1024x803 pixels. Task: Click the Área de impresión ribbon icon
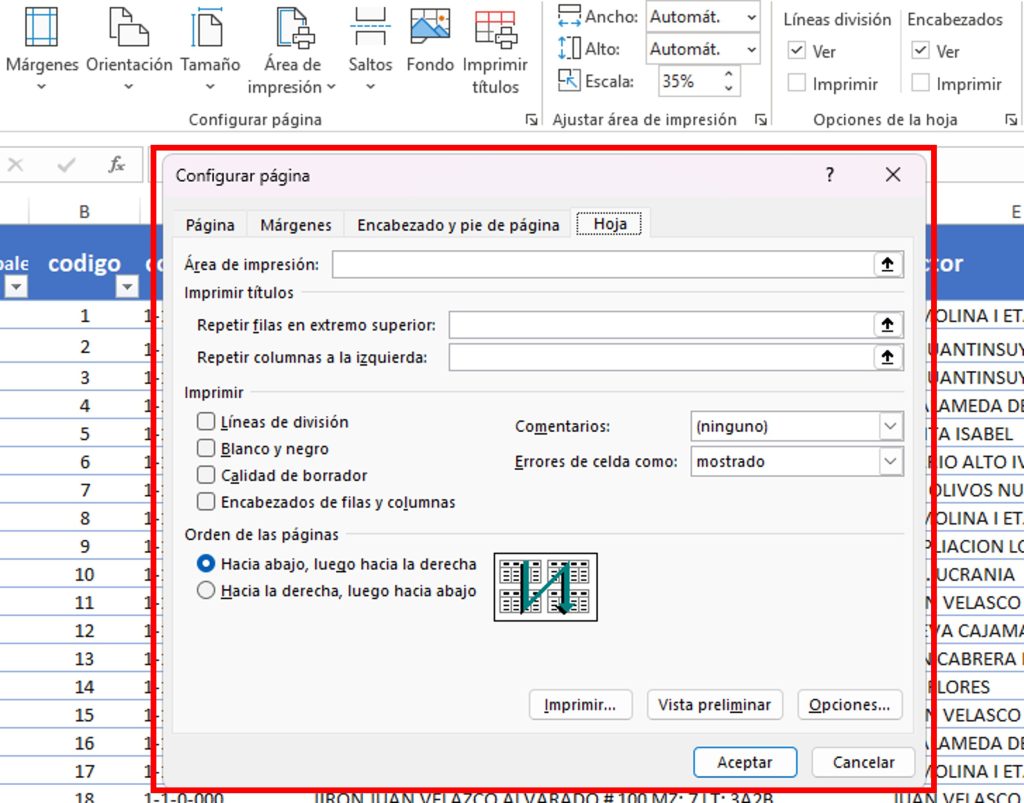point(292,28)
